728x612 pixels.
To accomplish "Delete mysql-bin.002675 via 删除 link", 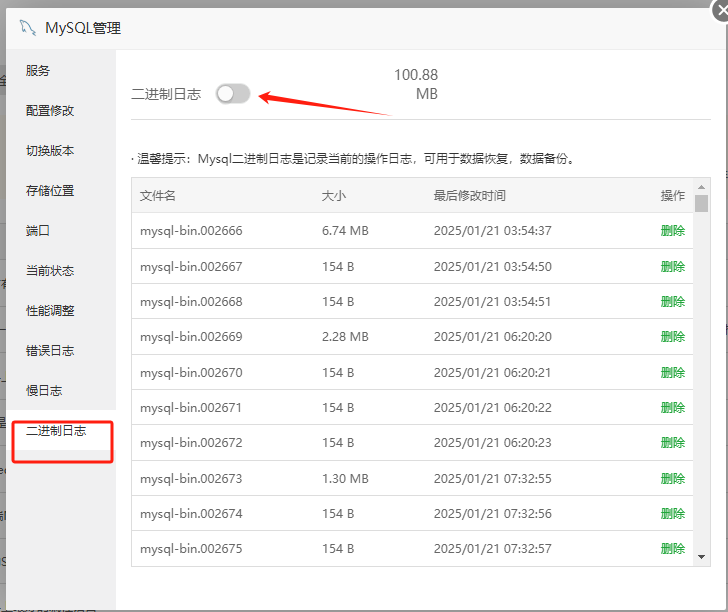I will click(673, 548).
